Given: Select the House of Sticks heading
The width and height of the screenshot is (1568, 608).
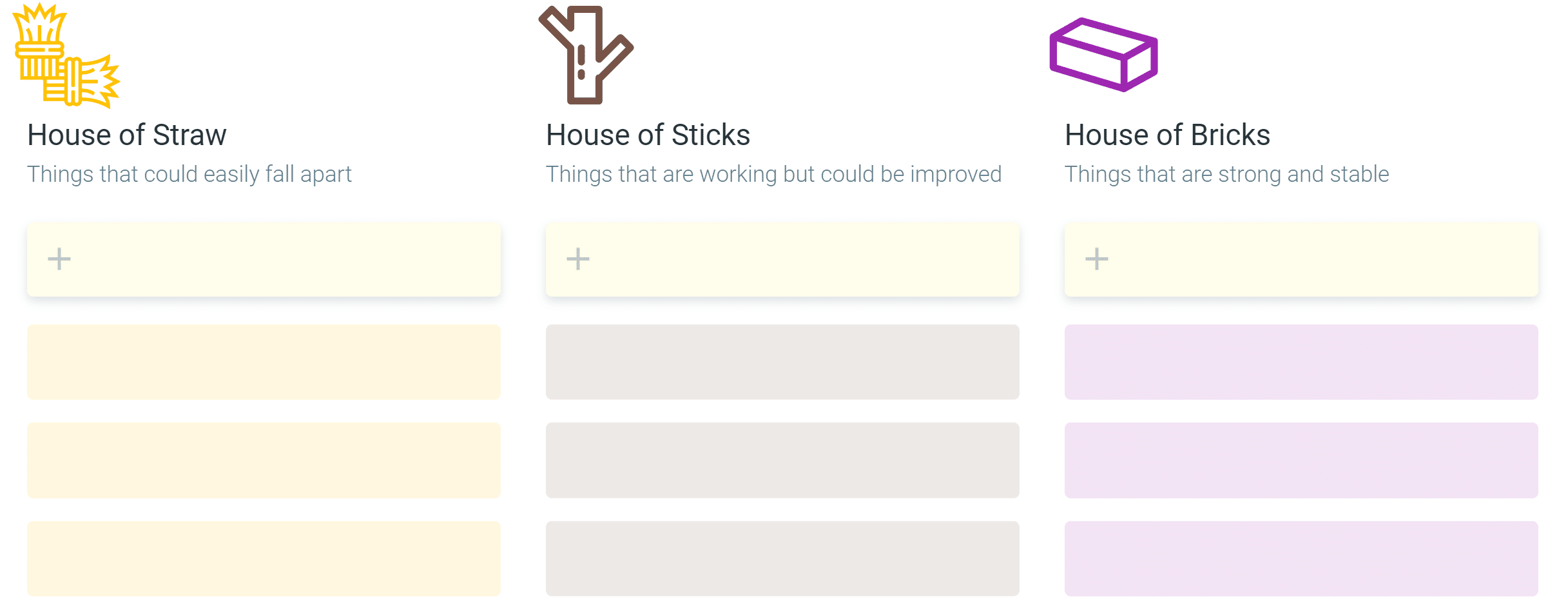Looking at the screenshot, I should [x=648, y=135].
